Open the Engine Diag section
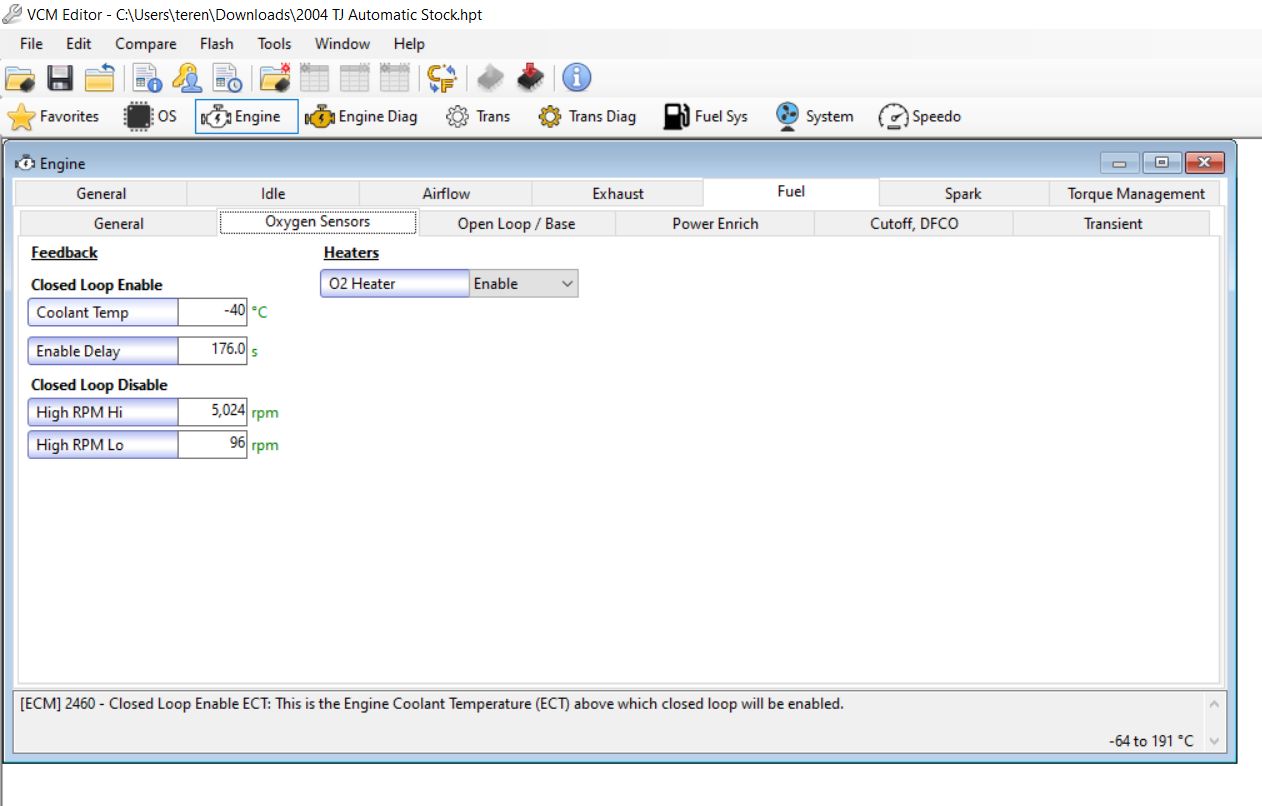 [361, 117]
